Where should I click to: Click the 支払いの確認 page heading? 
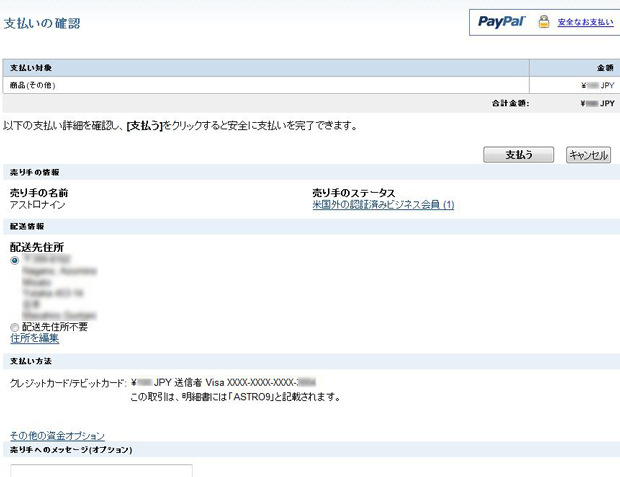[42, 23]
